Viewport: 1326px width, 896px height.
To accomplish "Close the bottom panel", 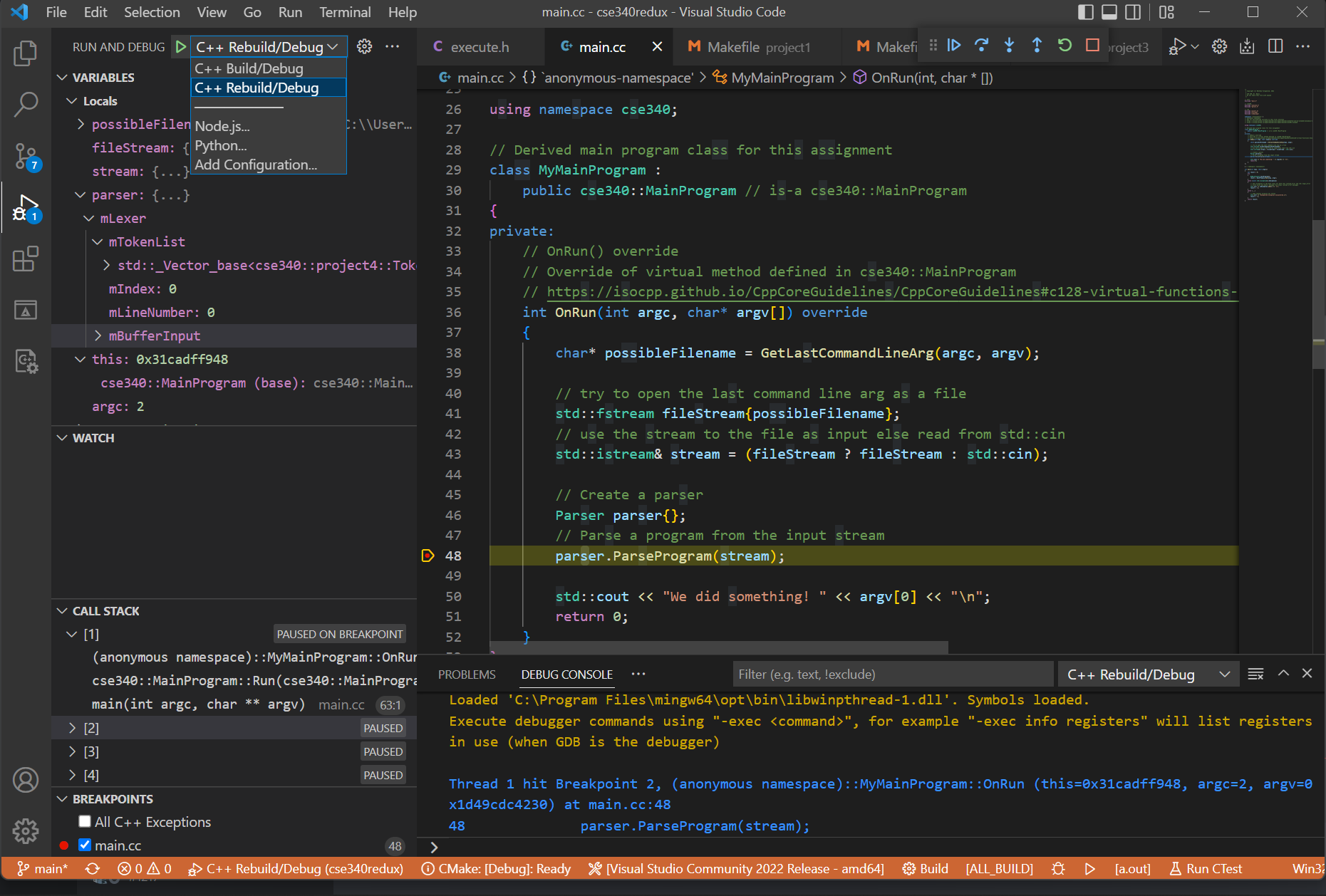I will [1307, 673].
